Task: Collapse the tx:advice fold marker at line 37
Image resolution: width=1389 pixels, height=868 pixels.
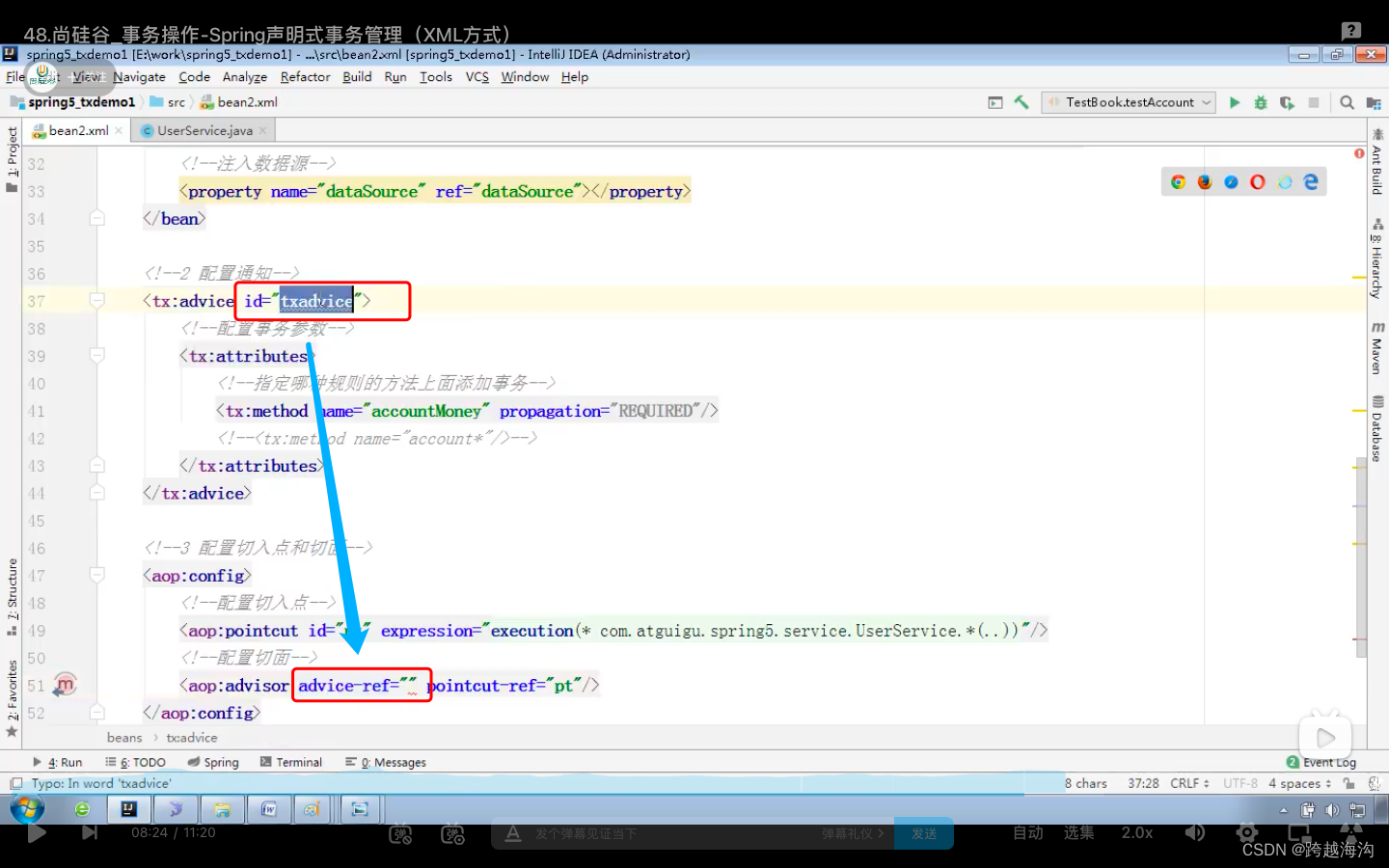Action: pyautogui.click(x=96, y=301)
